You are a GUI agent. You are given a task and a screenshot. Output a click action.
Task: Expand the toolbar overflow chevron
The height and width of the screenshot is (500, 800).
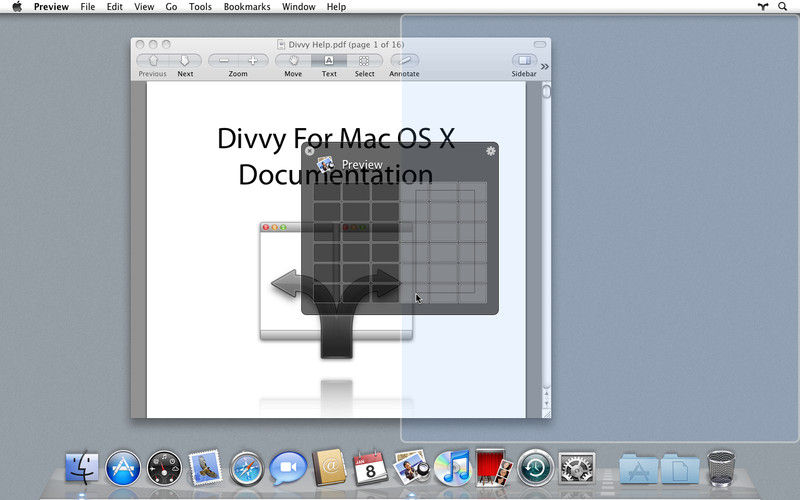[545, 66]
